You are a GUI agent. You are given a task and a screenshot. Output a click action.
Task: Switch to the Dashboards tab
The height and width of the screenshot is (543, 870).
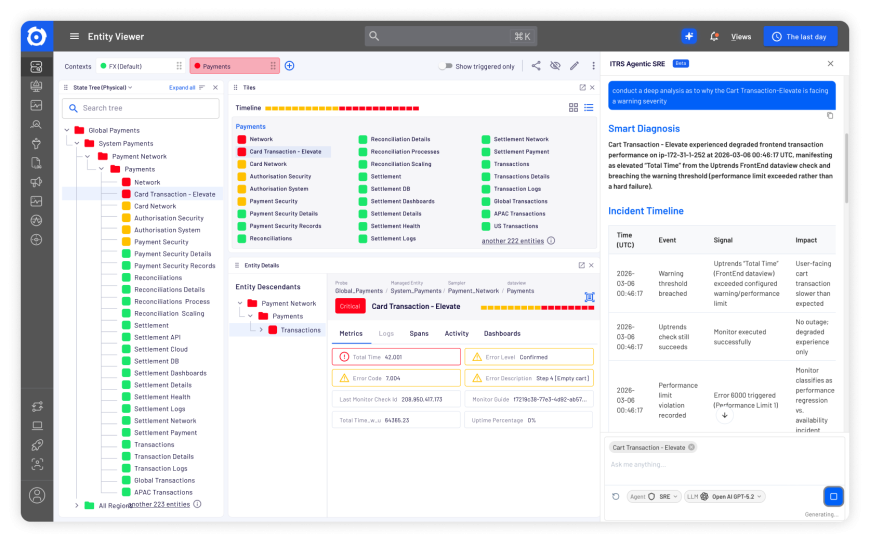[502, 333]
